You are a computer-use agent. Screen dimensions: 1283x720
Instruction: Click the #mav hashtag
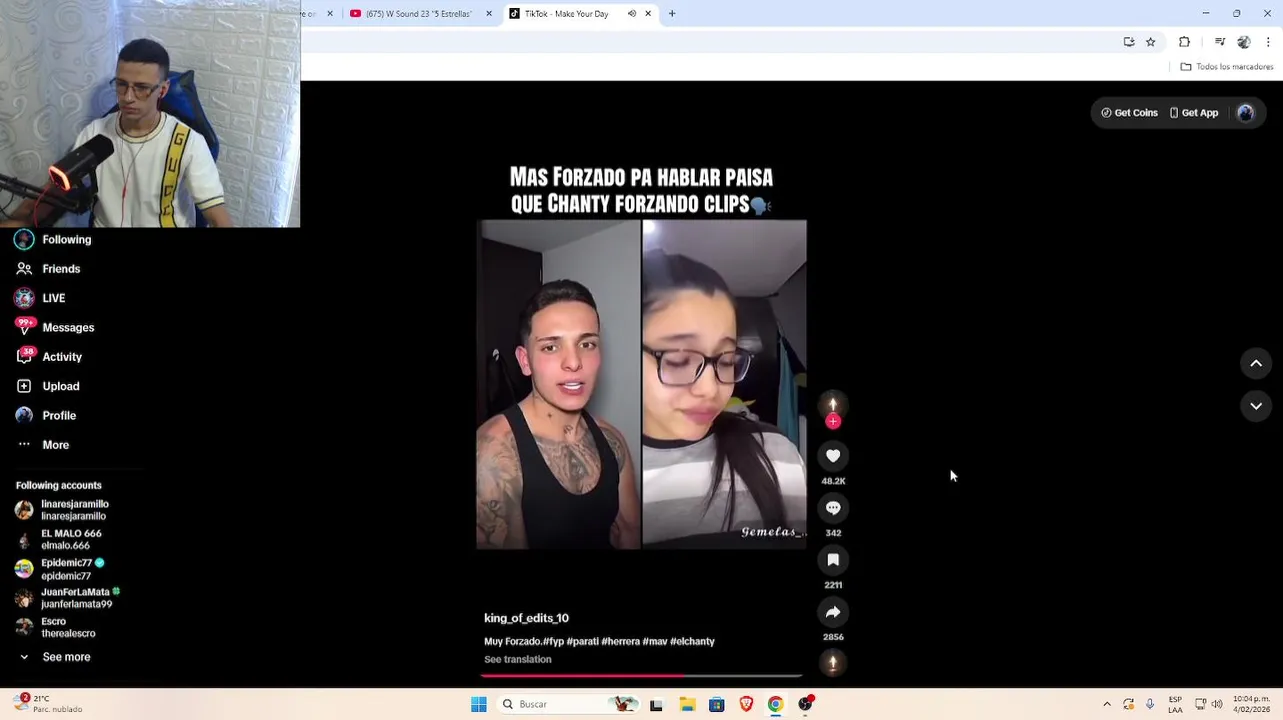click(x=654, y=642)
